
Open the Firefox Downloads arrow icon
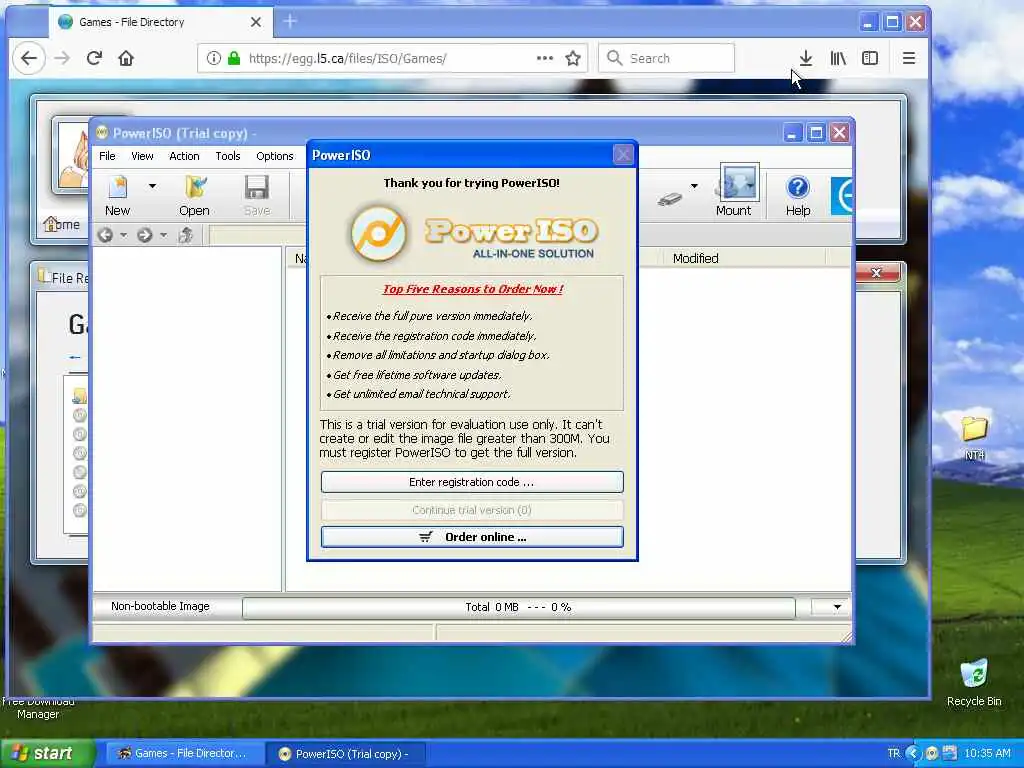click(806, 58)
